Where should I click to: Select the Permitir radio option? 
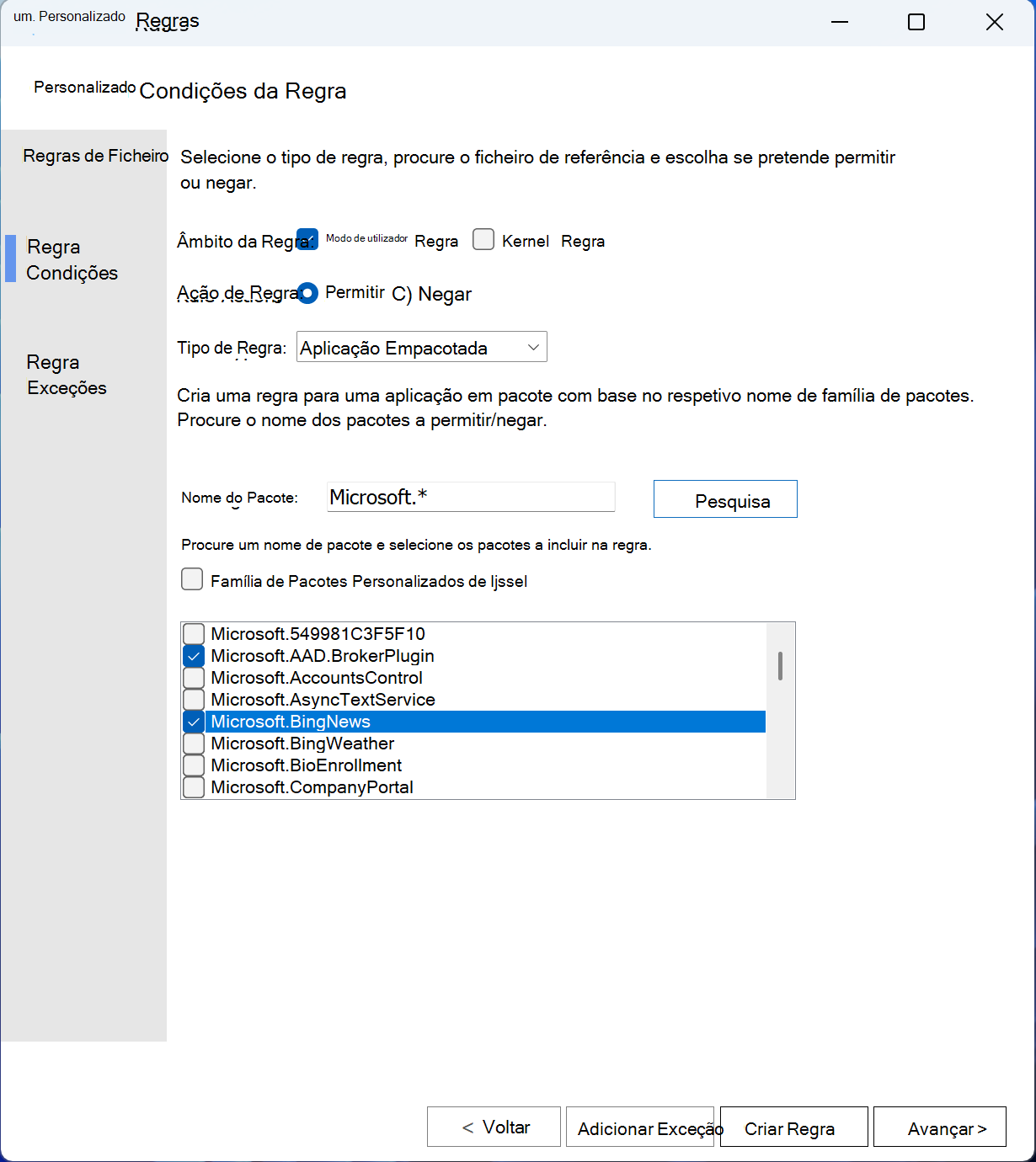coord(307,293)
